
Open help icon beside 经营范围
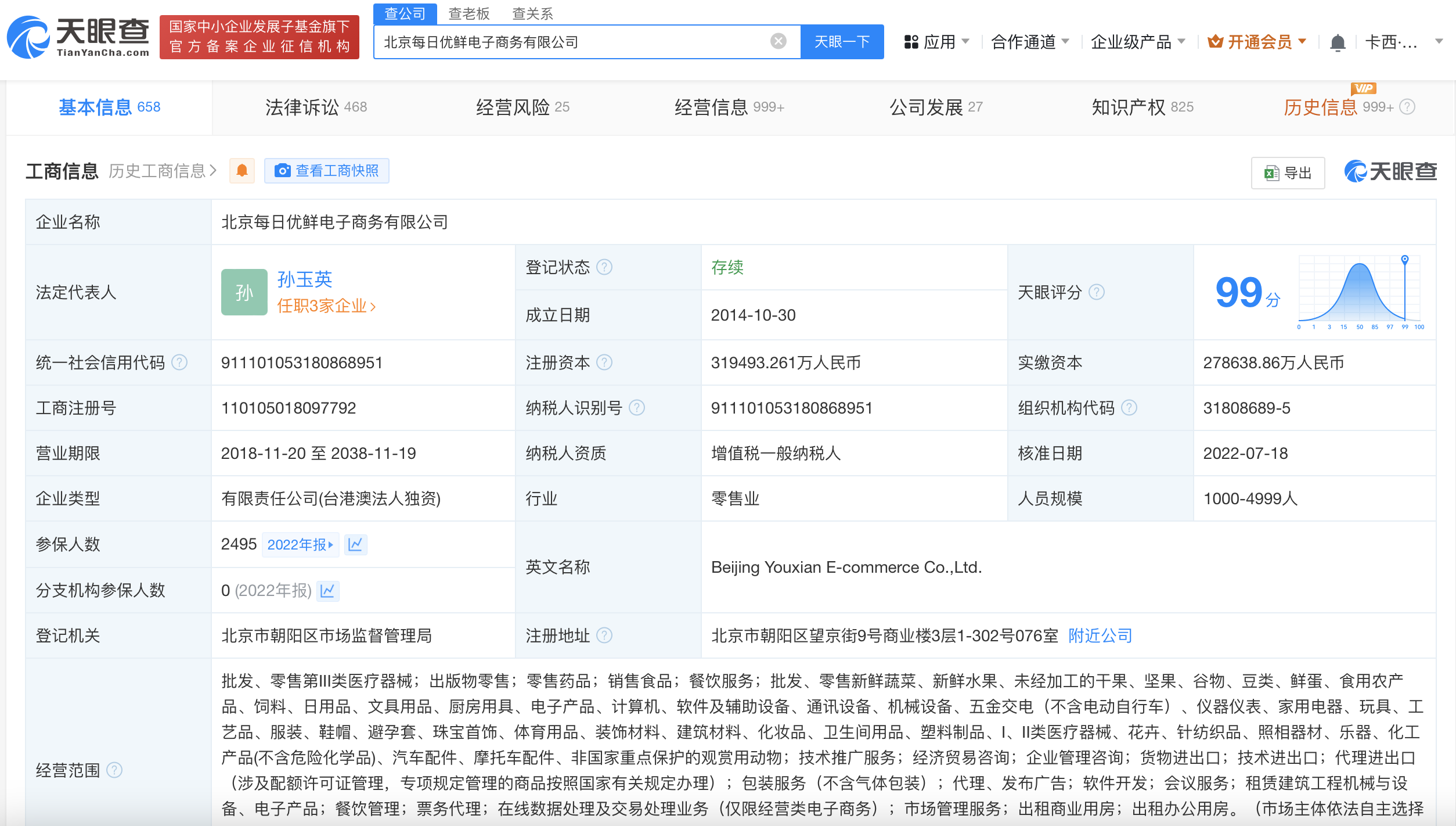click(114, 770)
